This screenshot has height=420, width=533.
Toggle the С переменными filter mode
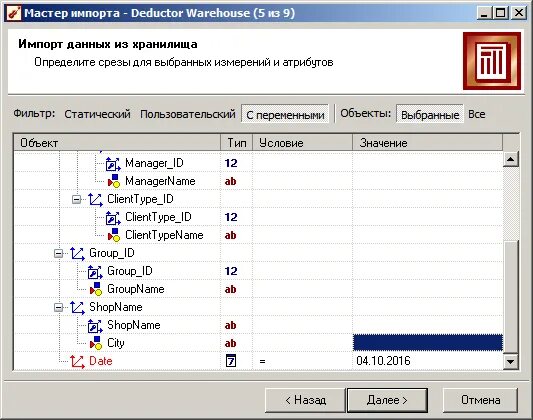[x=285, y=115]
